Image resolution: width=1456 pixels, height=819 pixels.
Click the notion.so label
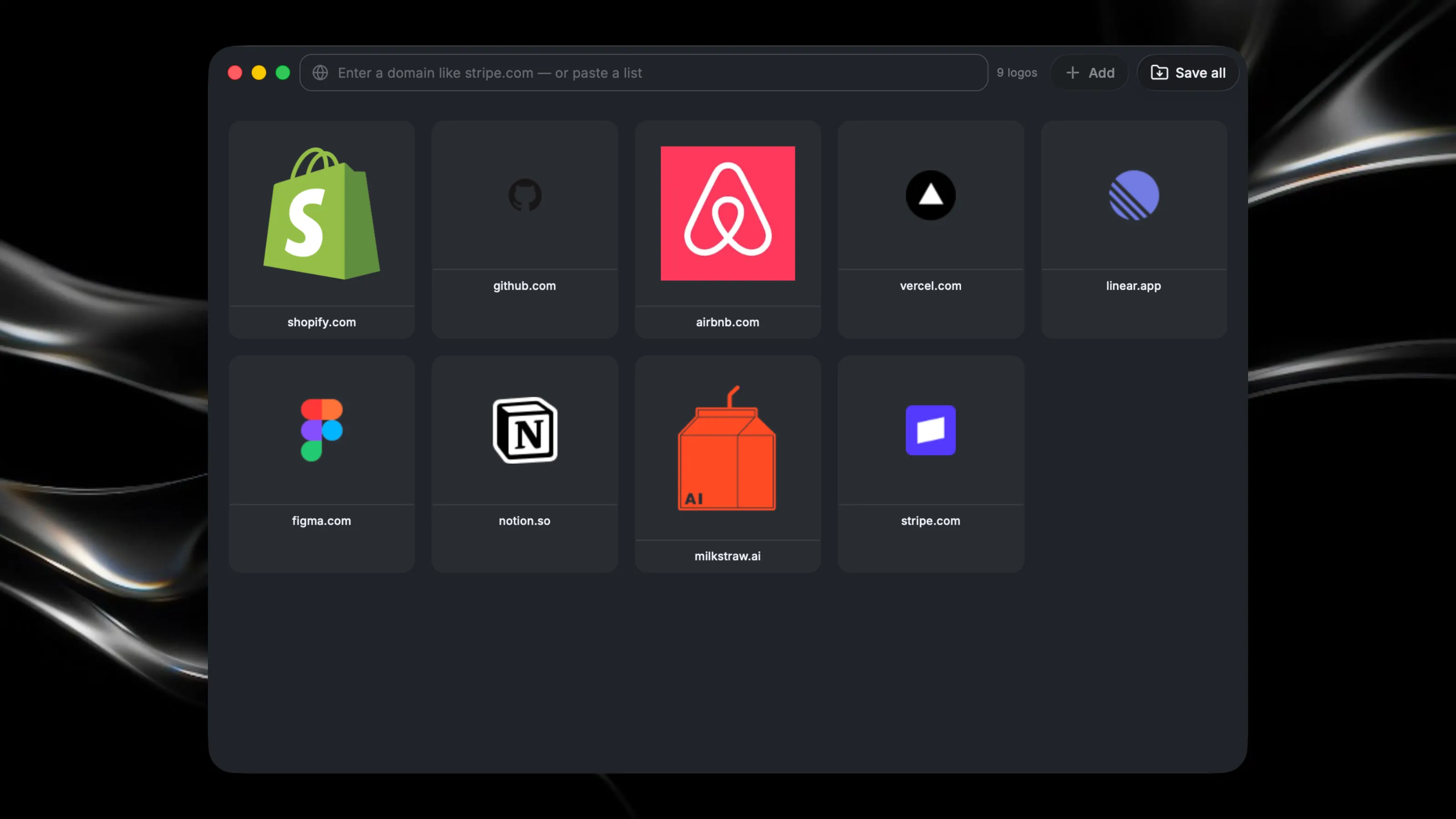point(525,521)
